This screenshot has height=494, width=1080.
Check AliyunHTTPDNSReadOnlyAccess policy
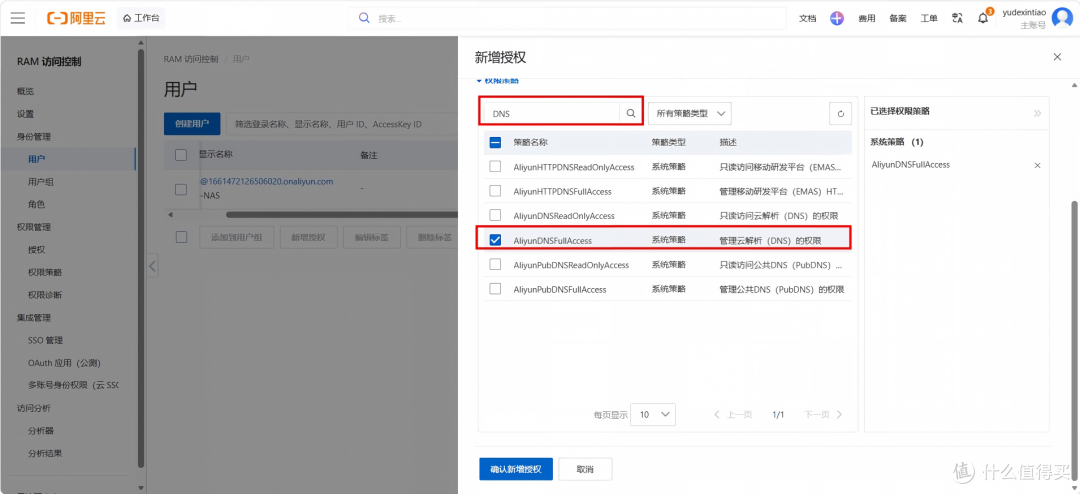(x=495, y=167)
